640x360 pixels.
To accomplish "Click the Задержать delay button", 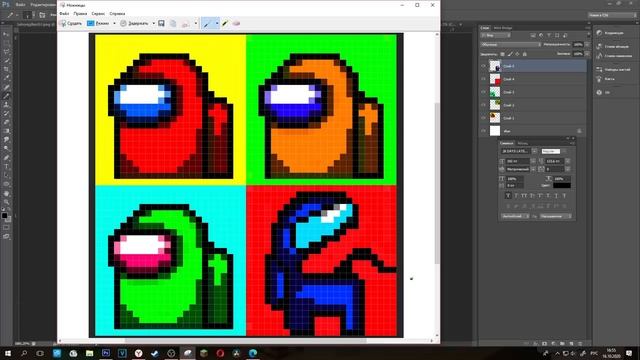I will pos(135,24).
